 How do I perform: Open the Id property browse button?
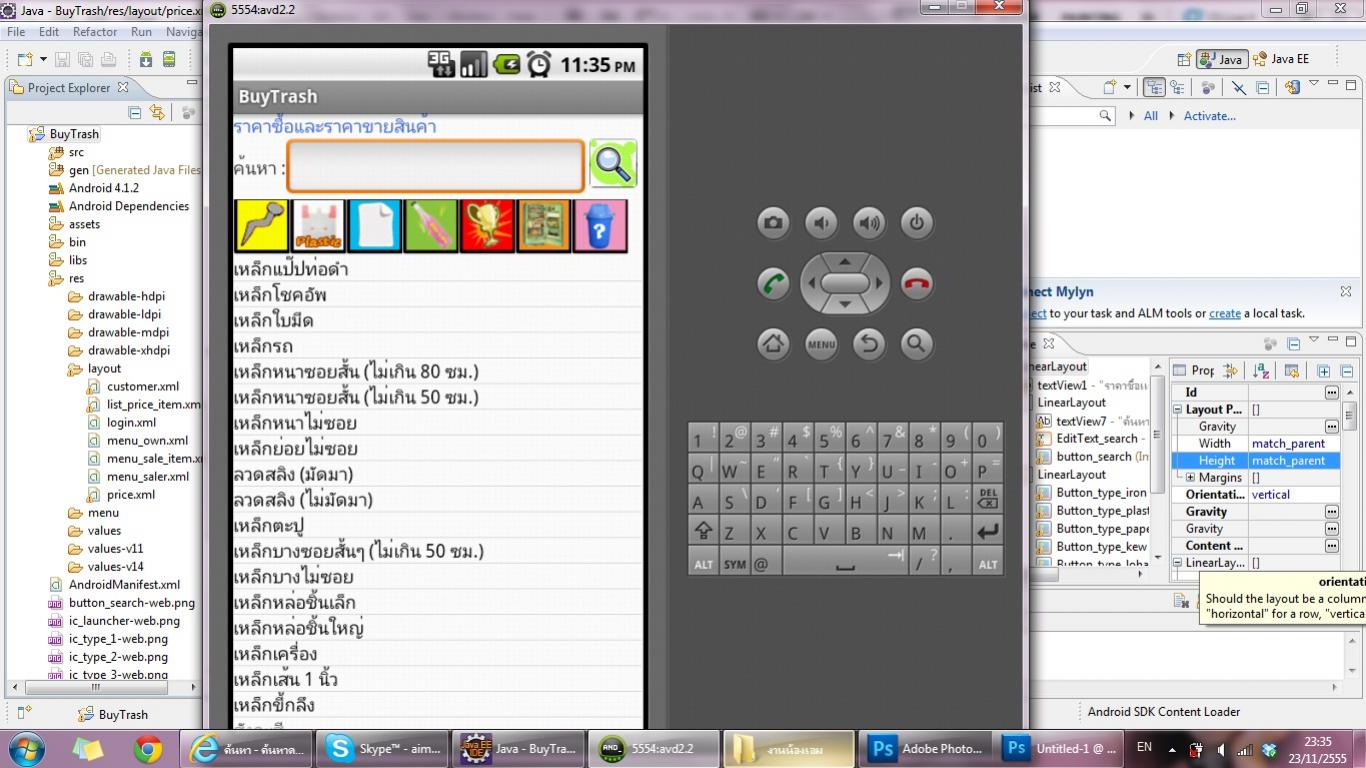point(1332,393)
